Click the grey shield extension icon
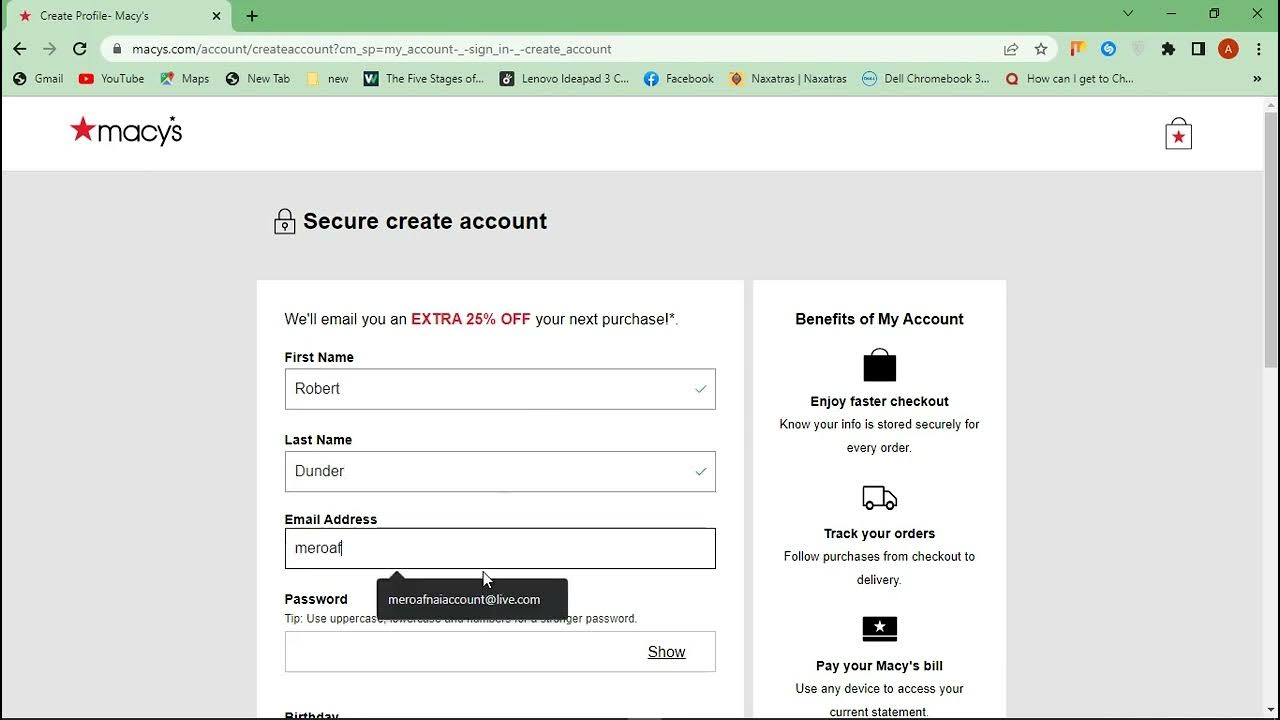 click(1138, 49)
